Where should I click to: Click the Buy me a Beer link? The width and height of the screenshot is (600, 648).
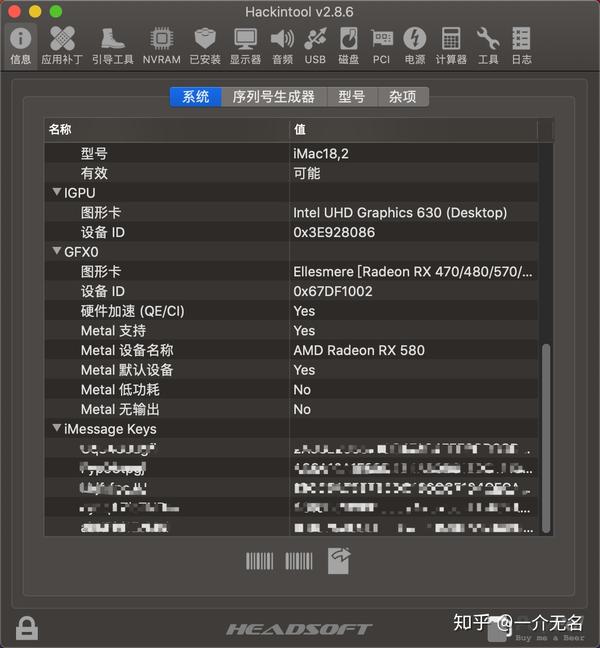click(x=550, y=638)
